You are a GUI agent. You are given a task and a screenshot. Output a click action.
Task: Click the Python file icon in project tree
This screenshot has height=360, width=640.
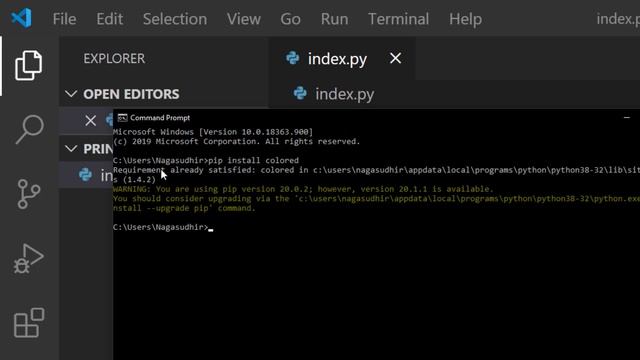click(85, 175)
